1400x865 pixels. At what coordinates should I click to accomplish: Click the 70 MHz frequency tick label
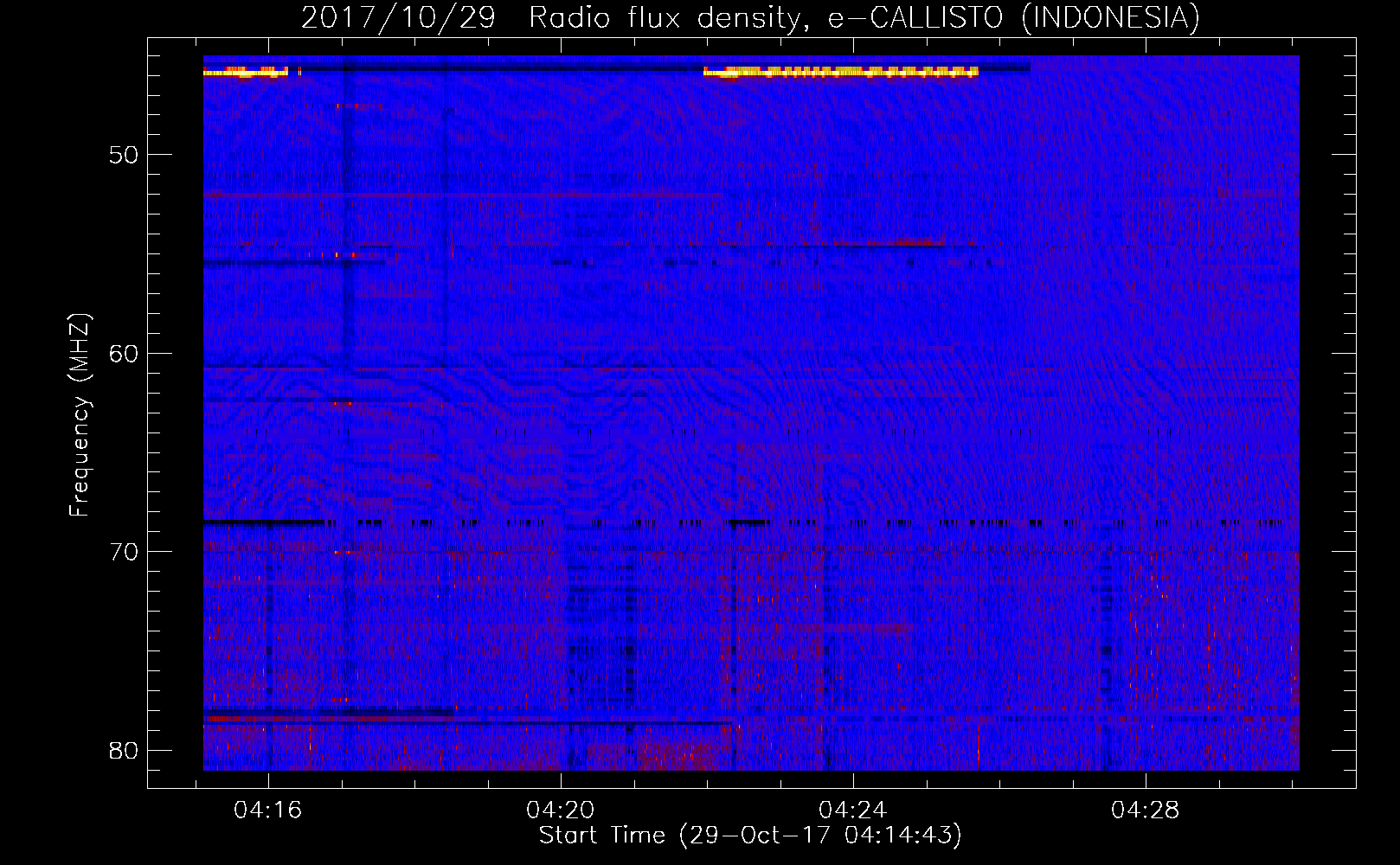point(124,551)
